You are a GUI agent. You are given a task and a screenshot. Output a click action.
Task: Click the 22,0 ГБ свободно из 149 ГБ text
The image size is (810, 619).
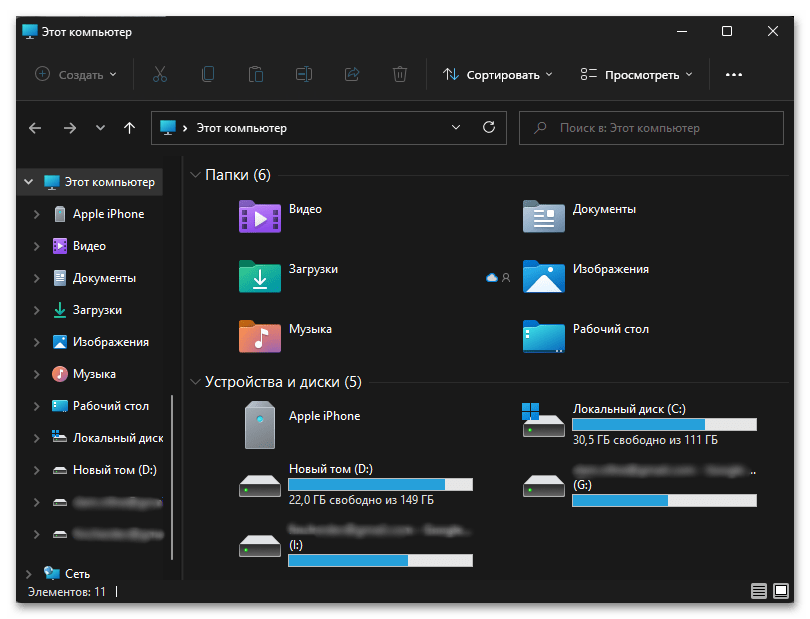361,500
